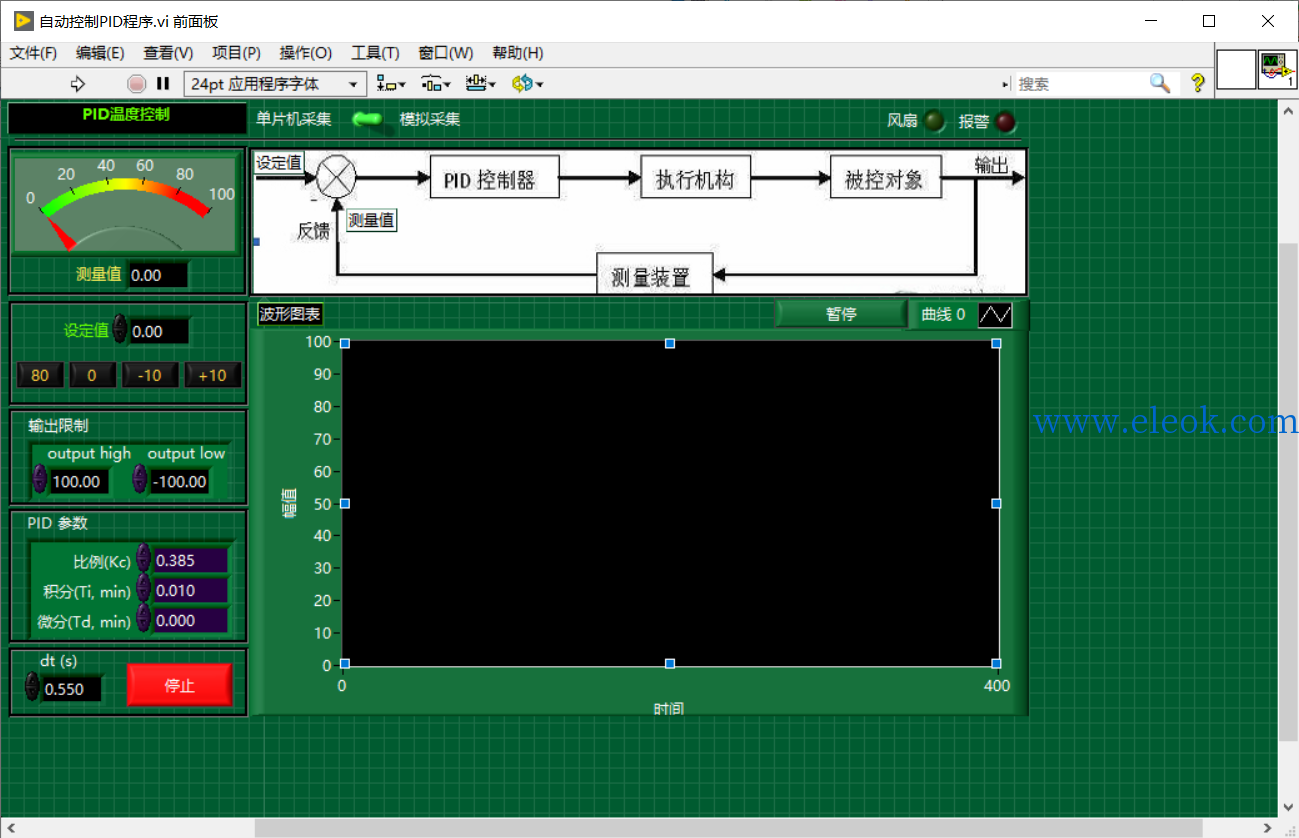Click the +10 setpoint button

[x=212, y=376]
